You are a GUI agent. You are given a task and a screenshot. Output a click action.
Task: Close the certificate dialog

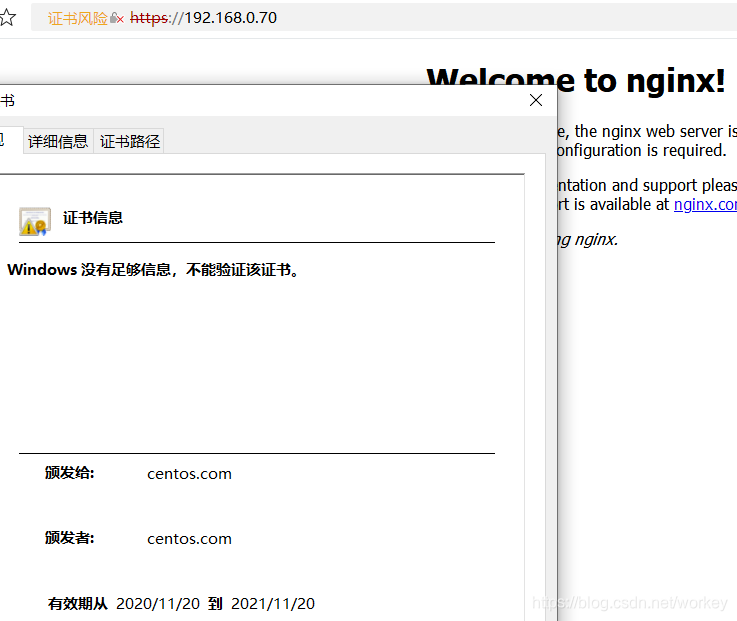tap(536, 100)
